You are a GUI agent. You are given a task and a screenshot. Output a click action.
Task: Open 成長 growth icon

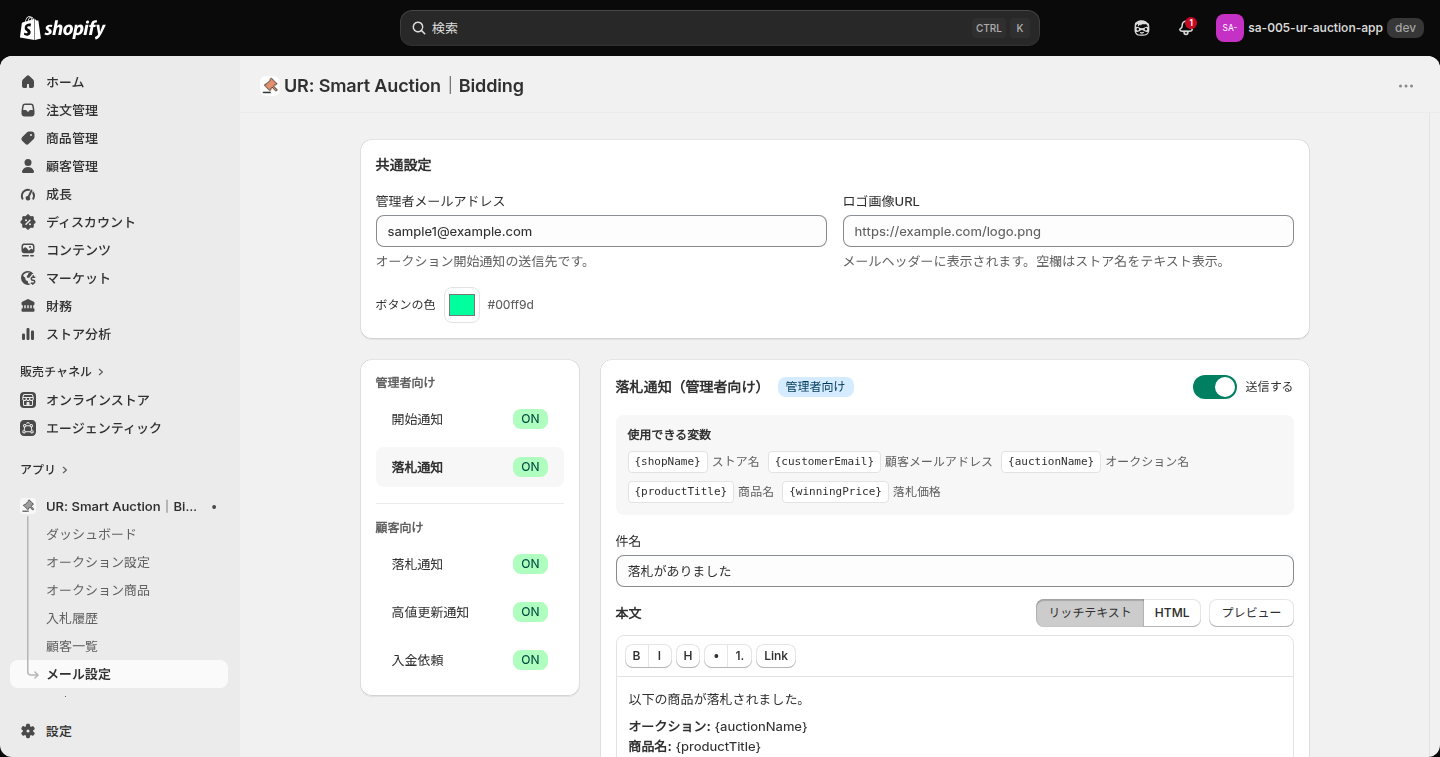tap(28, 194)
